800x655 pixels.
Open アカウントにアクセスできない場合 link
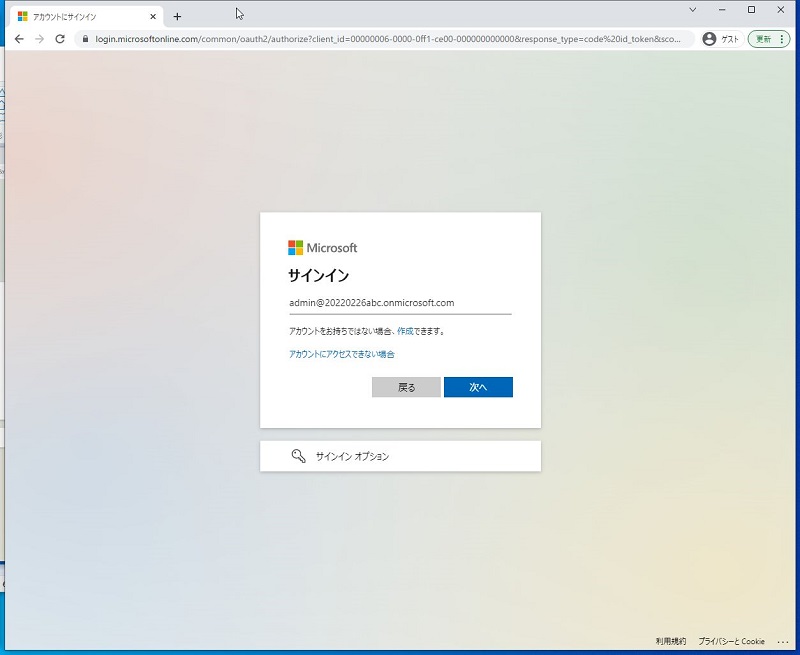[x=341, y=354]
